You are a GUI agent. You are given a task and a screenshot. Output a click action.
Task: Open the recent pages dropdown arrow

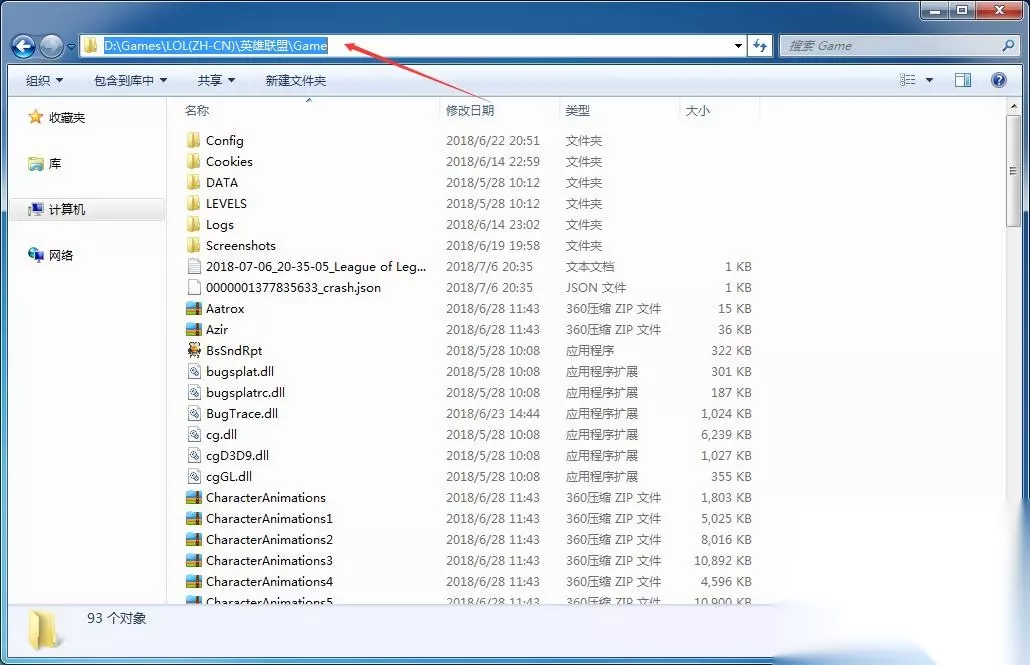pyautogui.click(x=71, y=47)
